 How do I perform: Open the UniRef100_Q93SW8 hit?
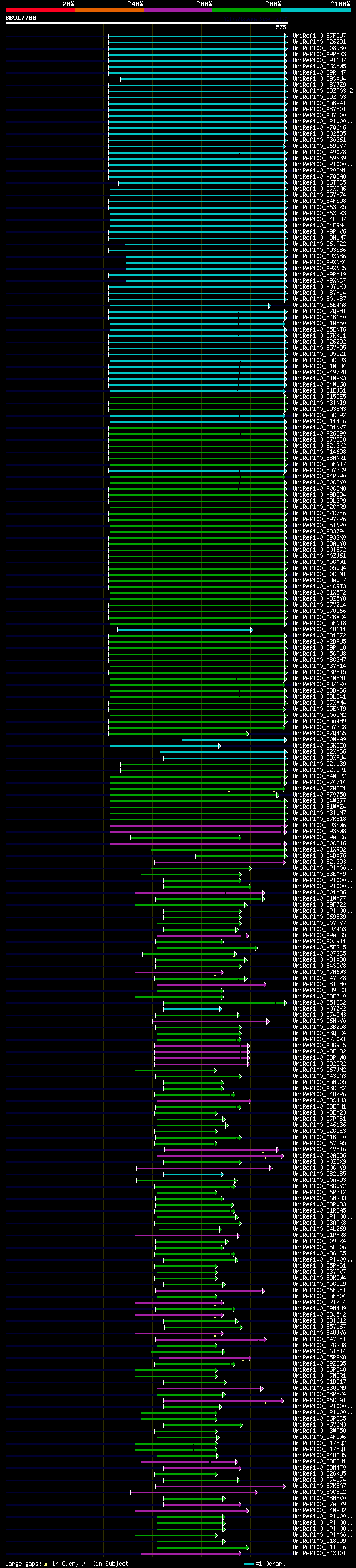pyautogui.click(x=319, y=832)
